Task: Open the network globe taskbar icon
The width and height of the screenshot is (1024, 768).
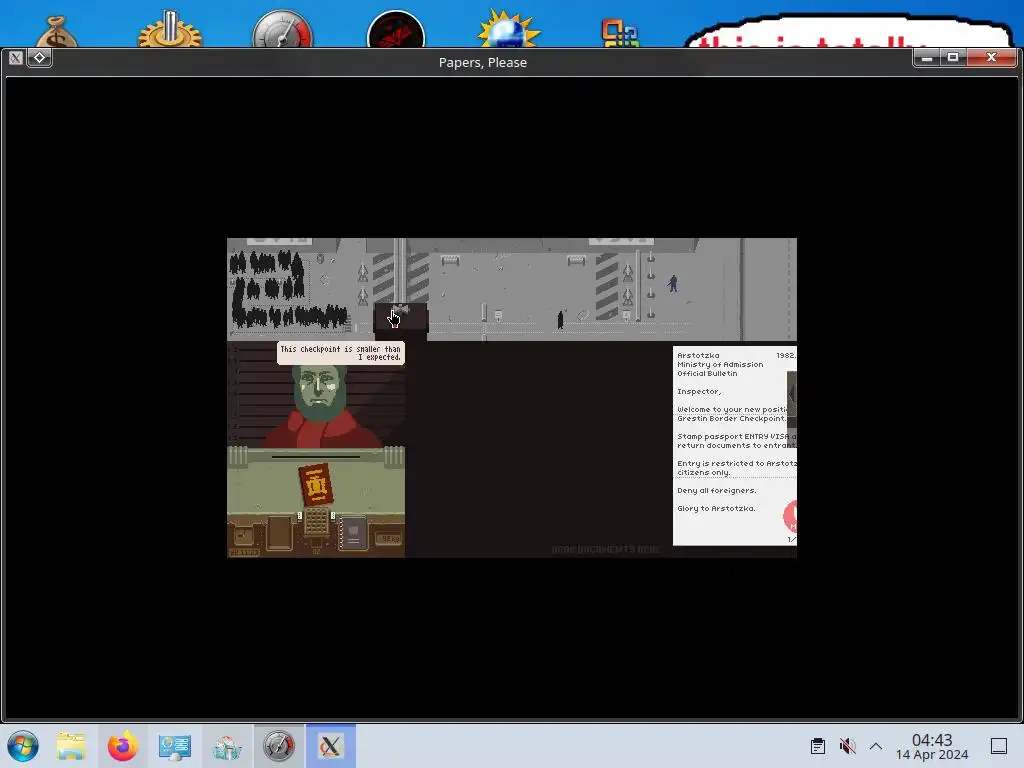Action: coord(227,747)
